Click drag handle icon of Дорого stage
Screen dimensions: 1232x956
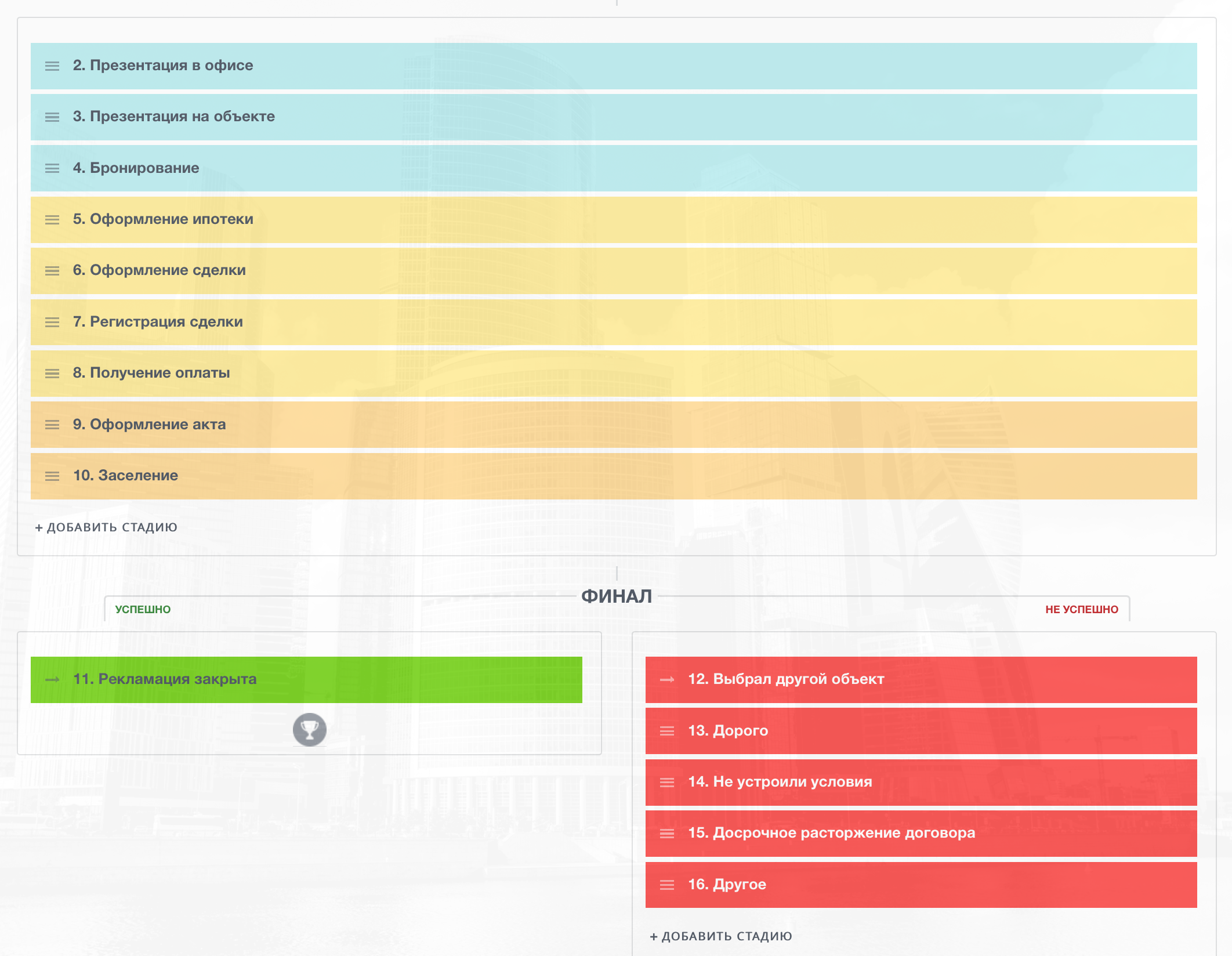[667, 731]
